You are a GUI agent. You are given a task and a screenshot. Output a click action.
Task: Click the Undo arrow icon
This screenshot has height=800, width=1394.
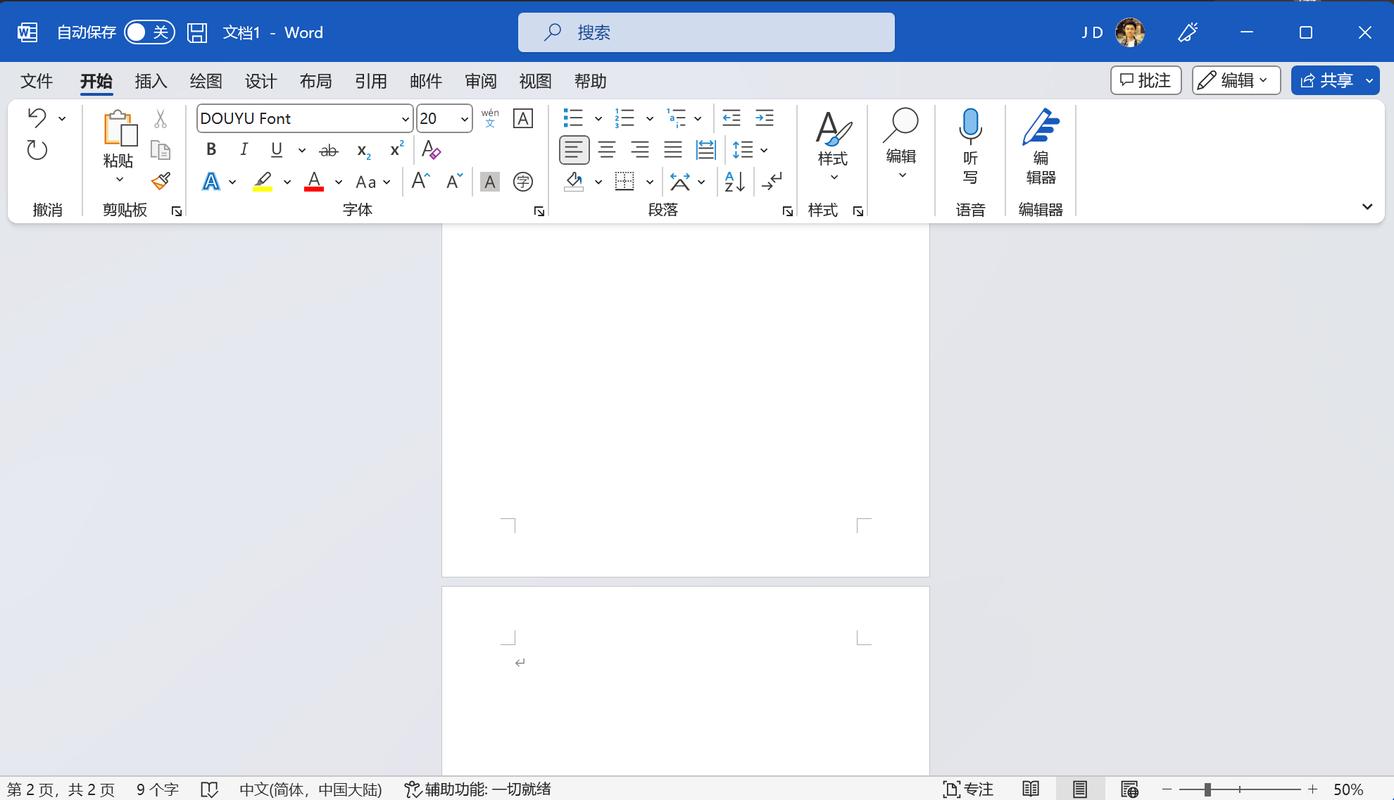37,118
